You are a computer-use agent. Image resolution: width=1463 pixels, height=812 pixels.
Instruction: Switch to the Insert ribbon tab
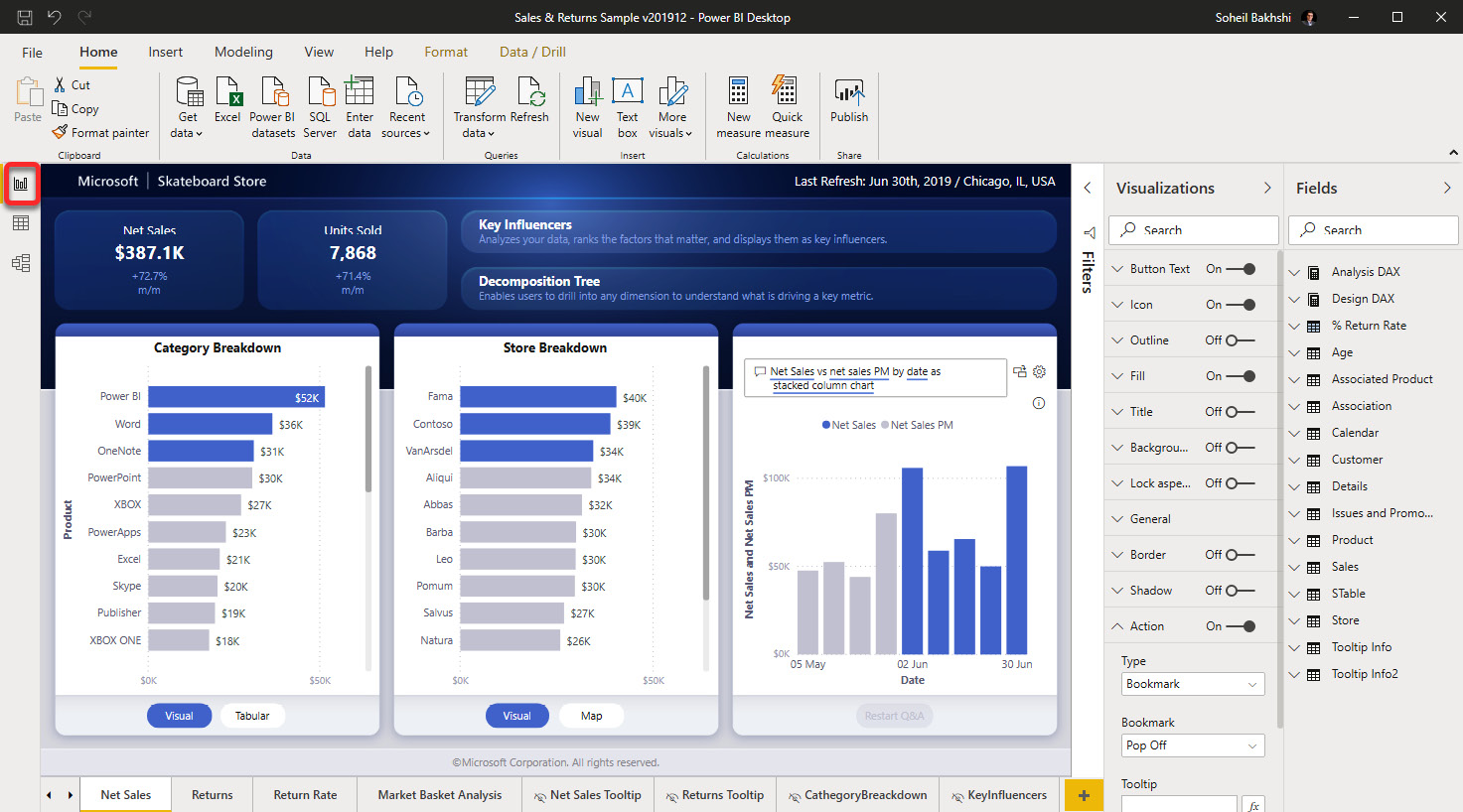coord(166,53)
